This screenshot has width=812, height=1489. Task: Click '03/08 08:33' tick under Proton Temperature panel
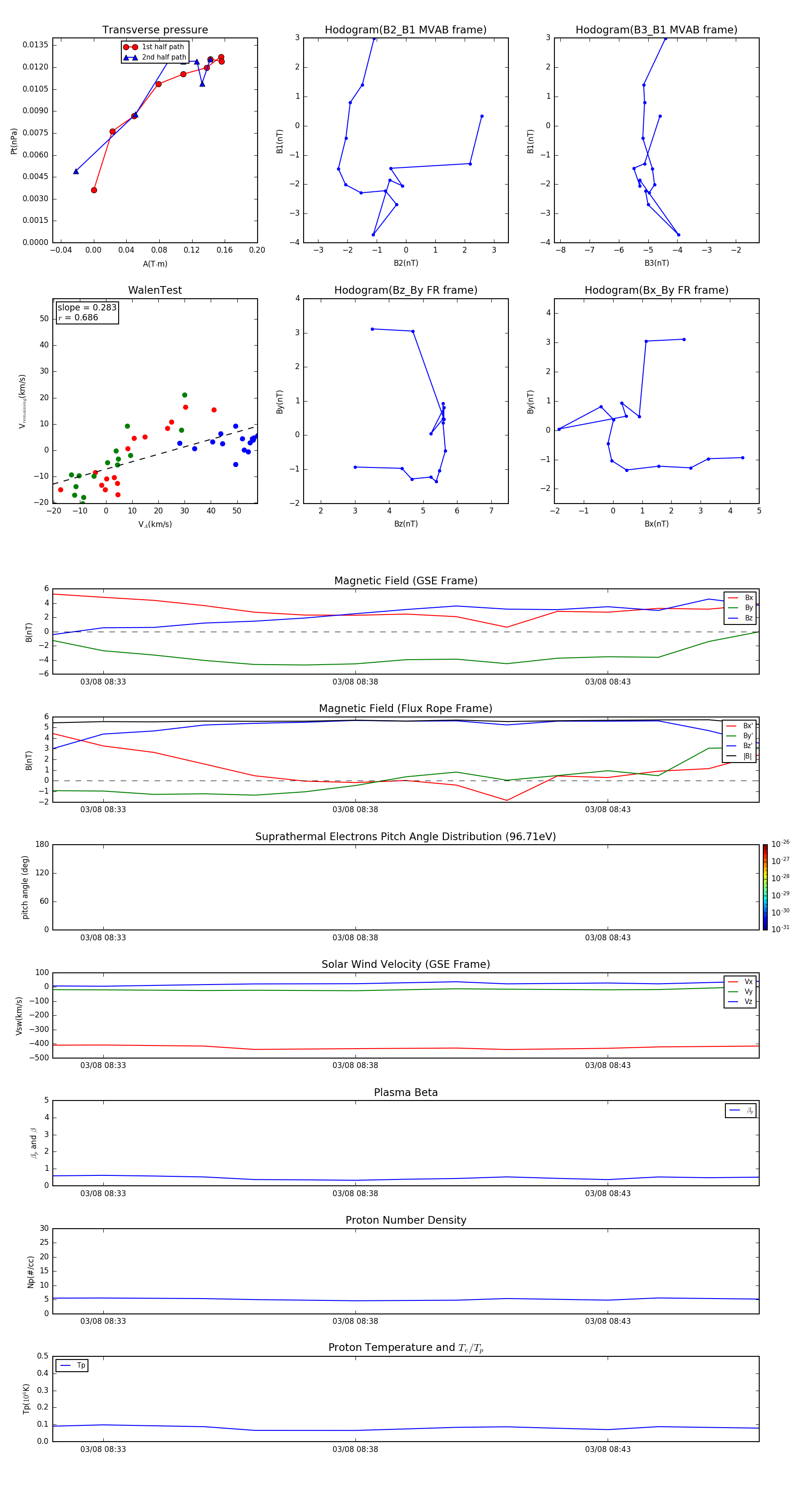click(x=103, y=1449)
